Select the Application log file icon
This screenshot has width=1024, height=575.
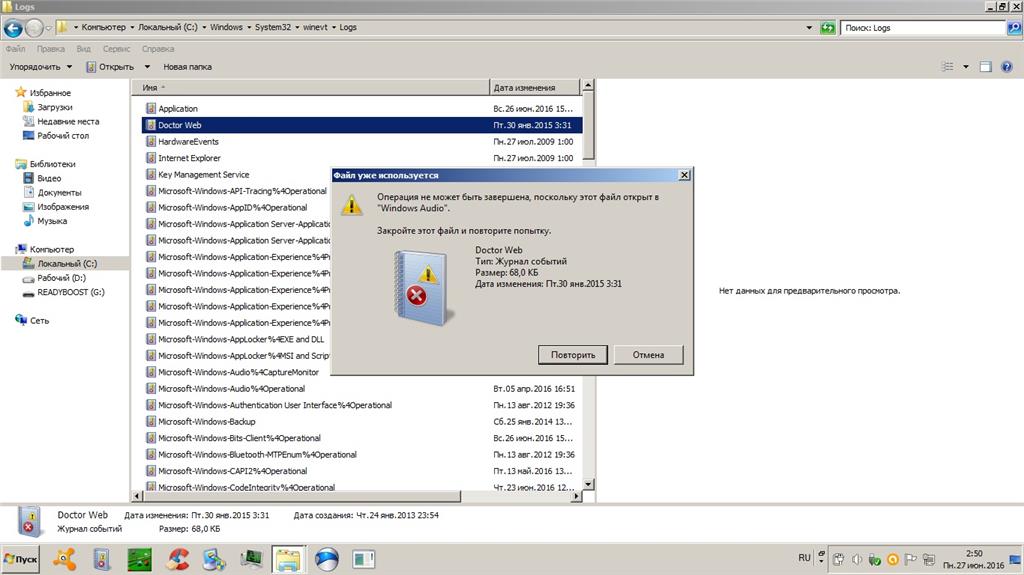point(151,108)
